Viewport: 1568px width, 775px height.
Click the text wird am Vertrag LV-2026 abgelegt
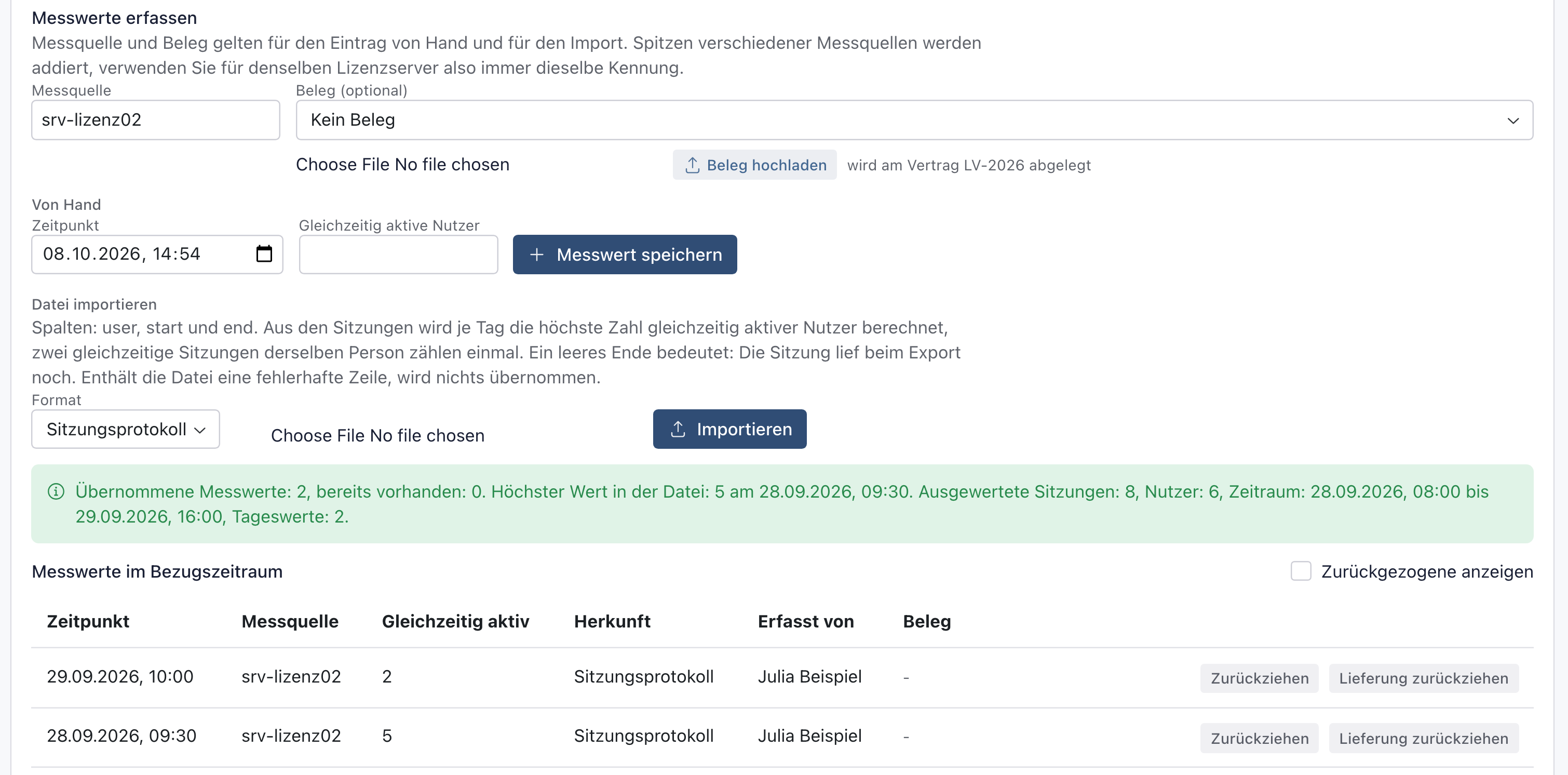pyautogui.click(x=969, y=165)
